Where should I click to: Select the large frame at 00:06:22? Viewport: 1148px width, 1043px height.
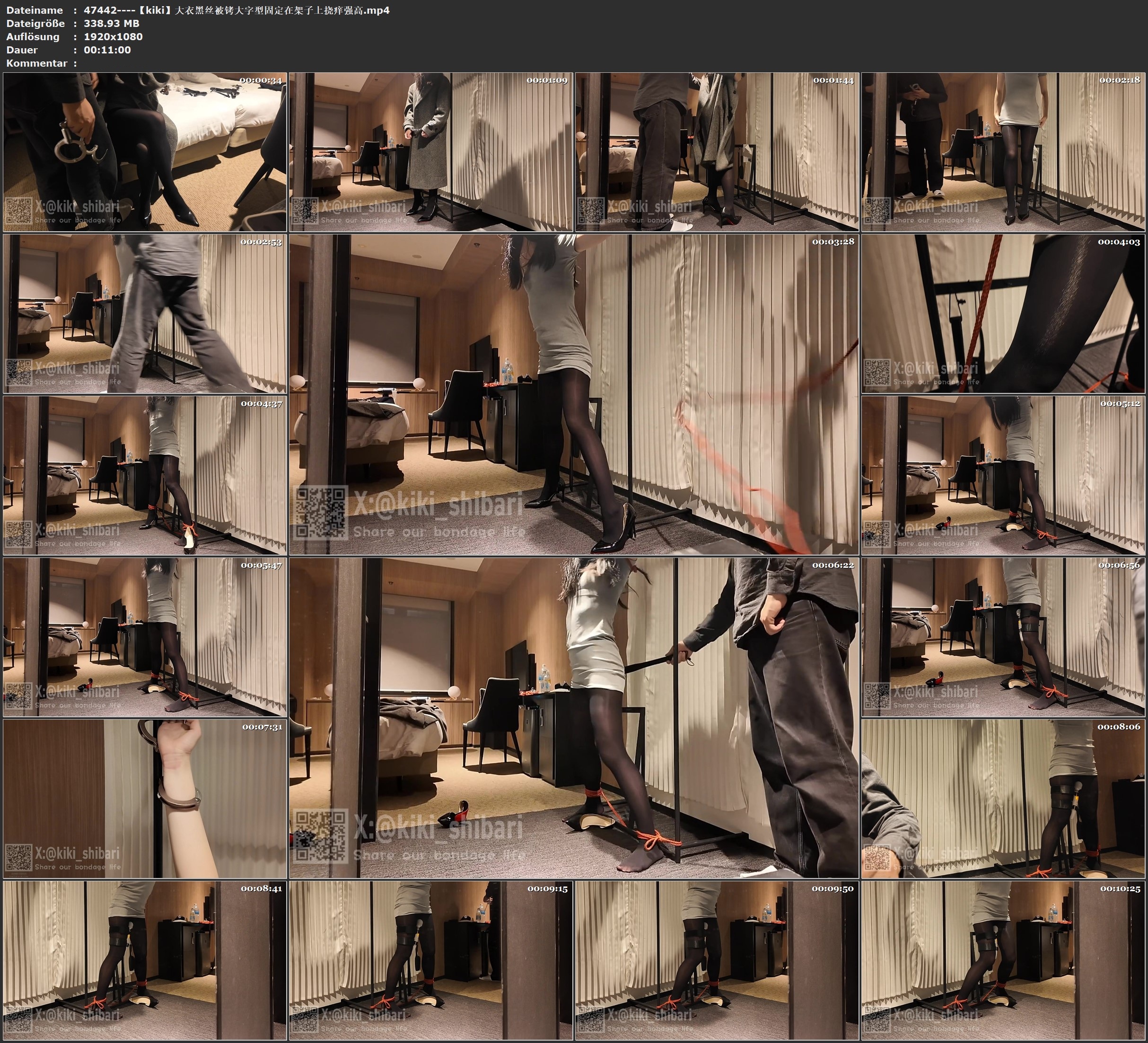(x=573, y=717)
